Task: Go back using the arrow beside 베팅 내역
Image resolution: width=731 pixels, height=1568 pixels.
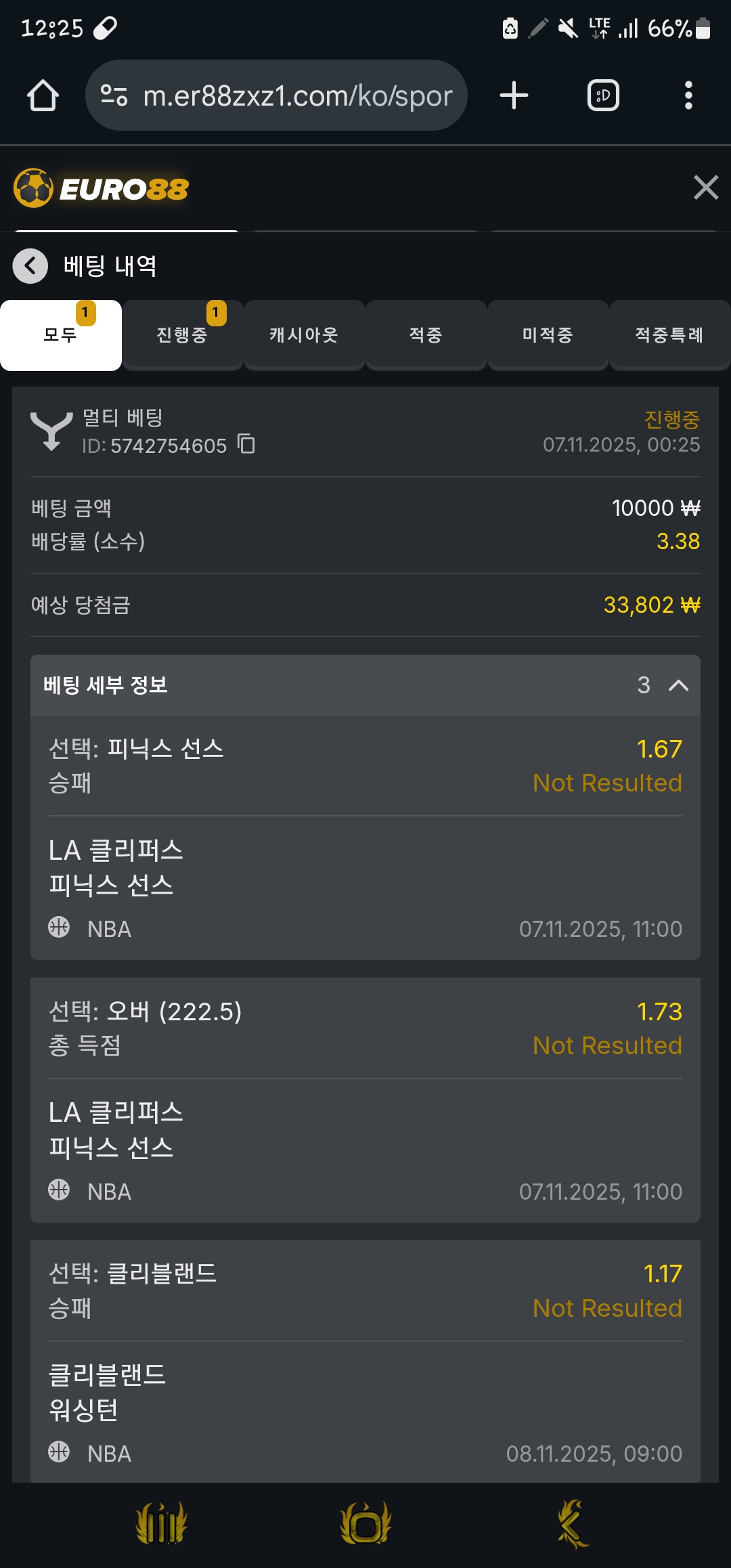Action: pyautogui.click(x=30, y=266)
